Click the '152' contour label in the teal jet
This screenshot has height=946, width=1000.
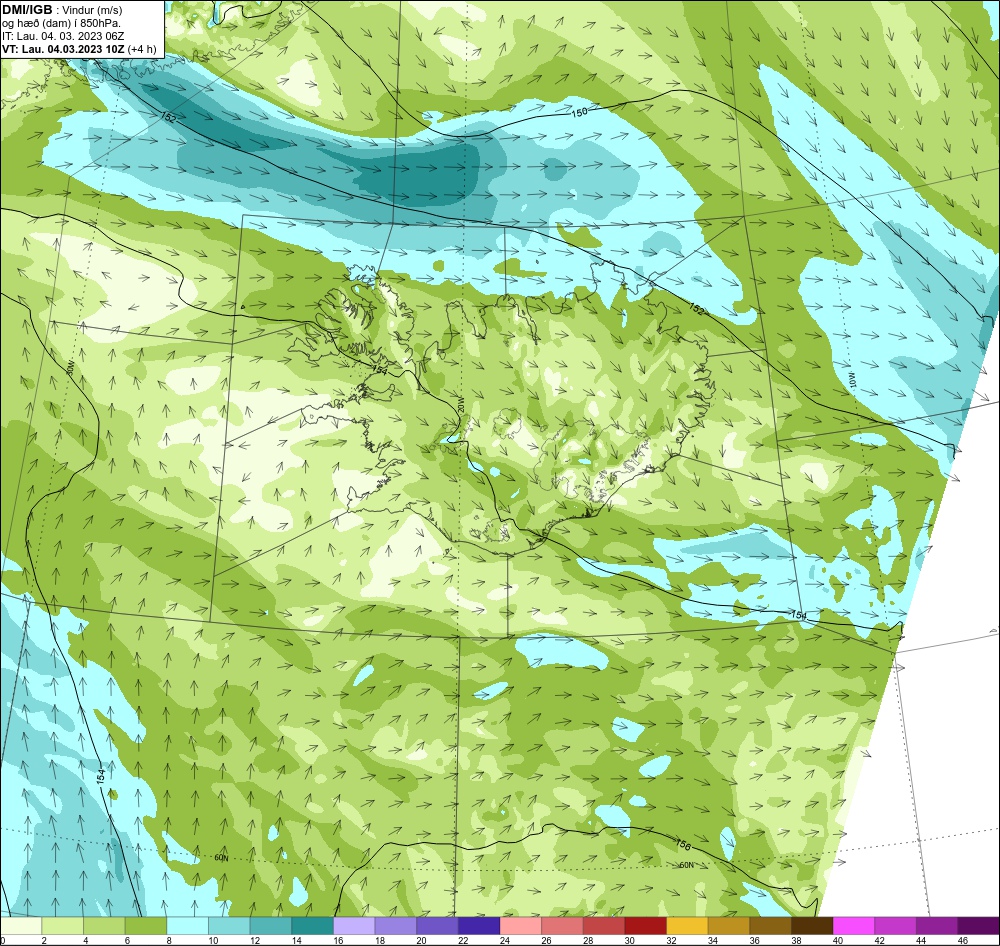pos(168,117)
